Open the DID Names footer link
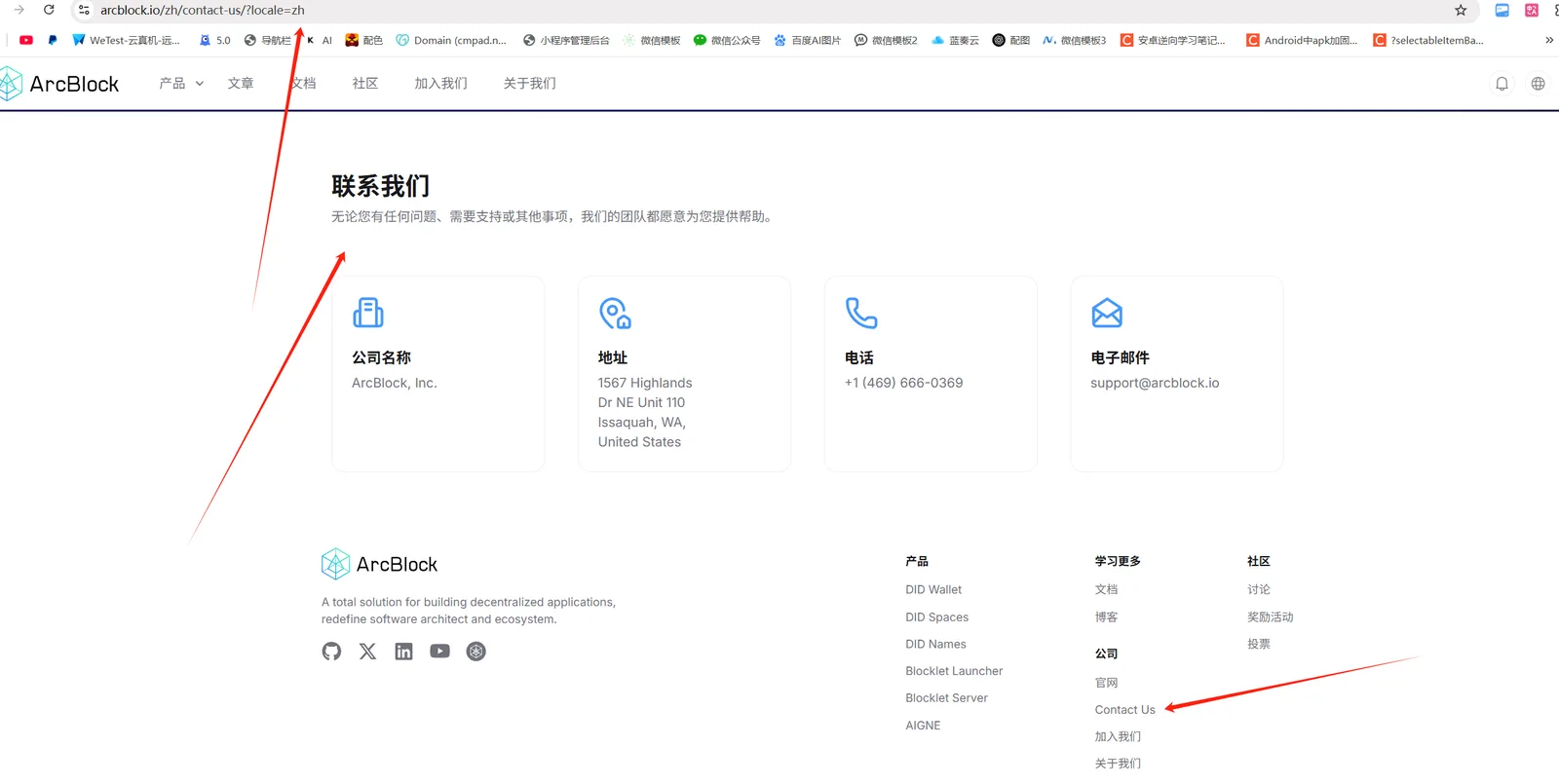Image resolution: width=1559 pixels, height=784 pixels. point(935,644)
